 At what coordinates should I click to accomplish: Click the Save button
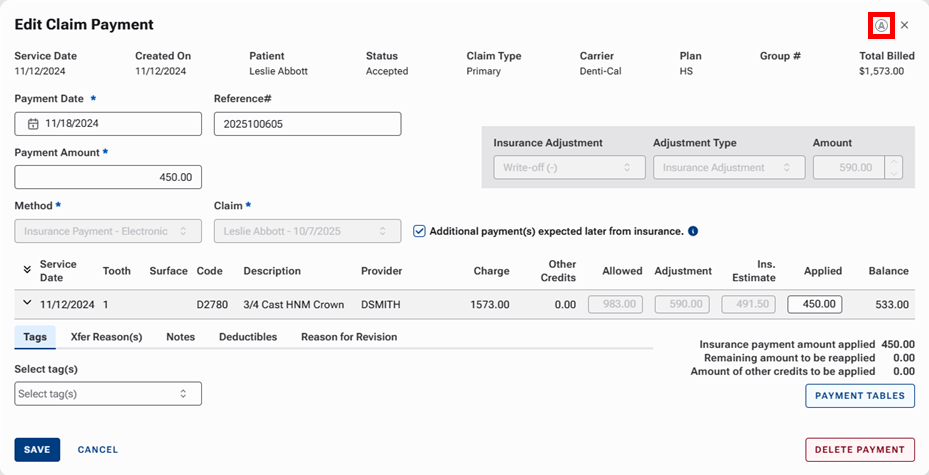coord(37,450)
